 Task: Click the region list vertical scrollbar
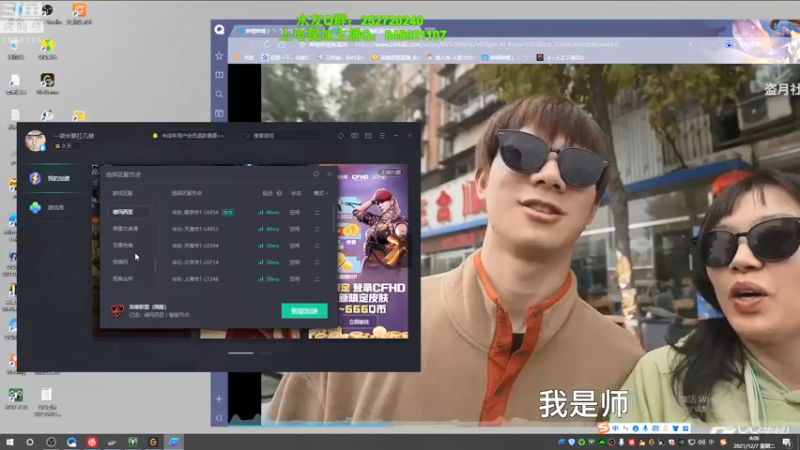tap(155, 265)
